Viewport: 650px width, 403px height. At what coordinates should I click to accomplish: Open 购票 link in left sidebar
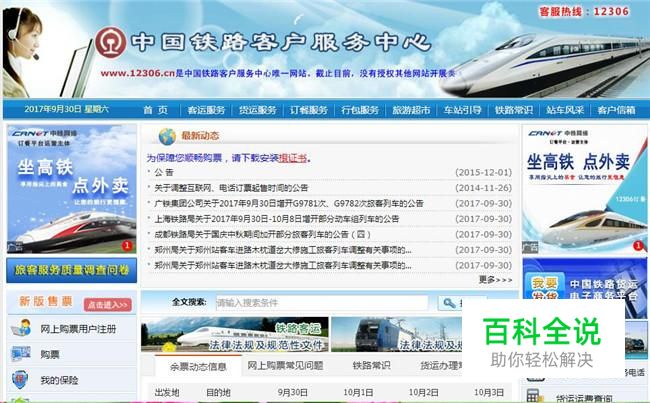[x=50, y=354]
